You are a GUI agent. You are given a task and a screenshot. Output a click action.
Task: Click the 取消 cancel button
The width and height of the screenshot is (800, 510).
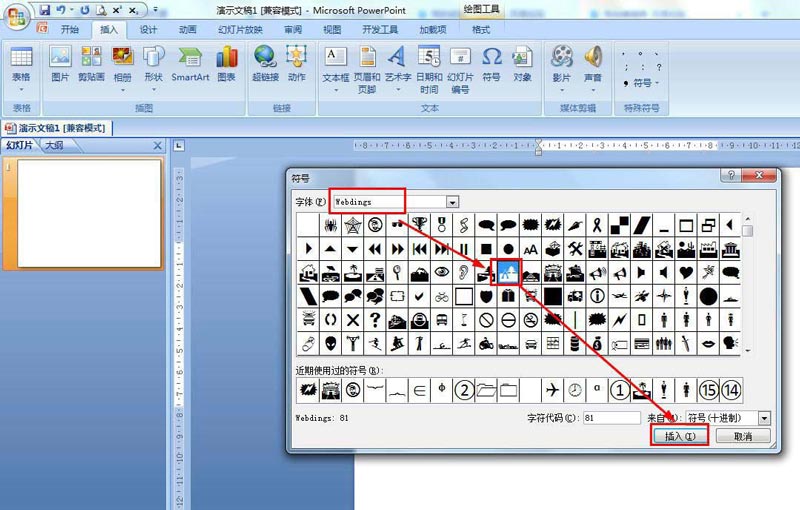pos(743,436)
